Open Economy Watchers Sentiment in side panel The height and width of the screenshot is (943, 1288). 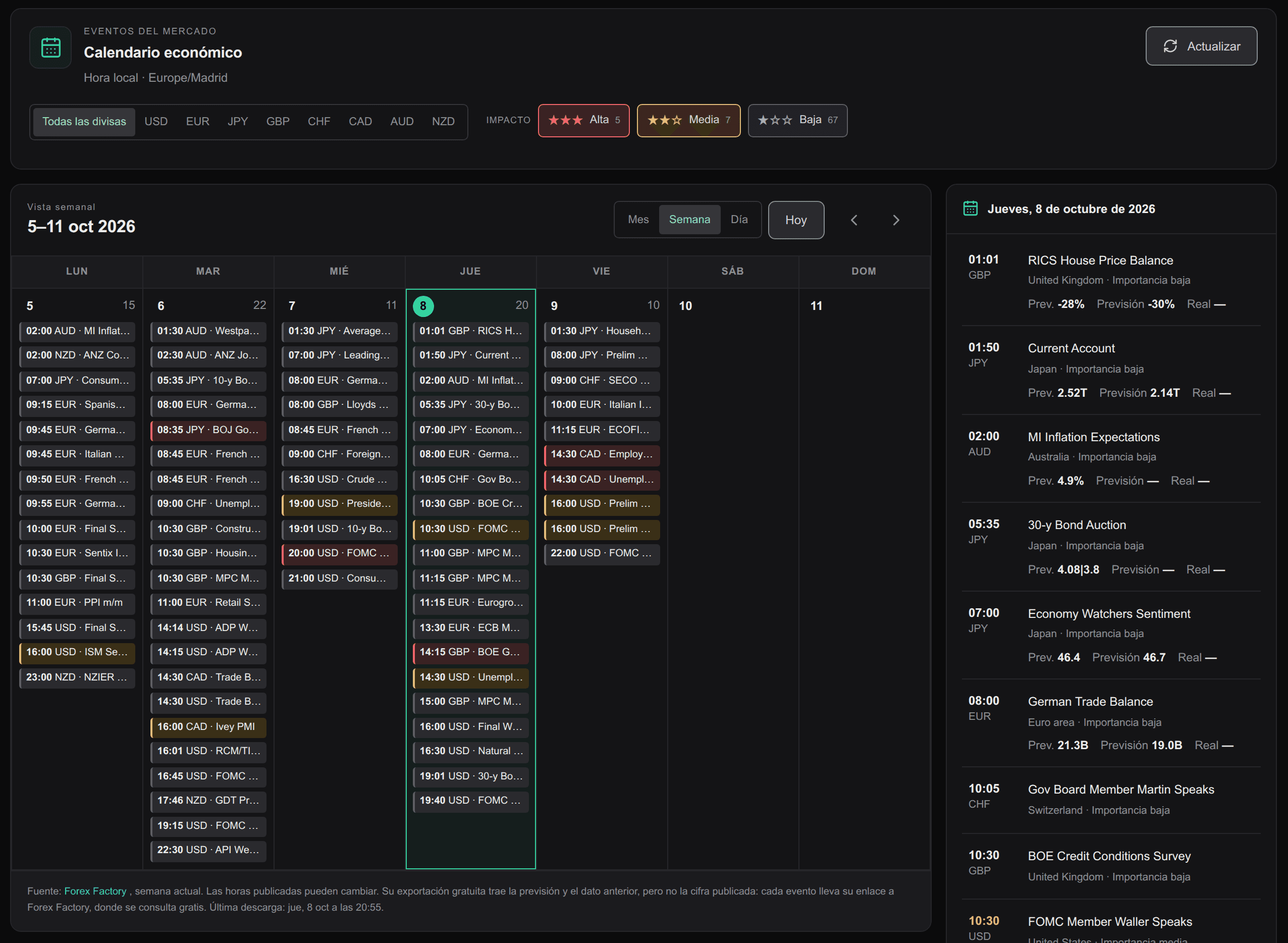[1110, 636]
